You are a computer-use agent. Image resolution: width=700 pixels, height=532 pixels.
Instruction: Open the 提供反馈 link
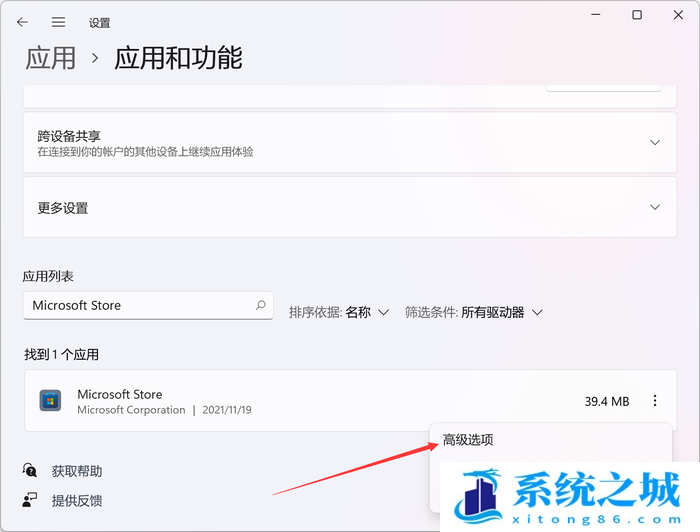(x=77, y=500)
